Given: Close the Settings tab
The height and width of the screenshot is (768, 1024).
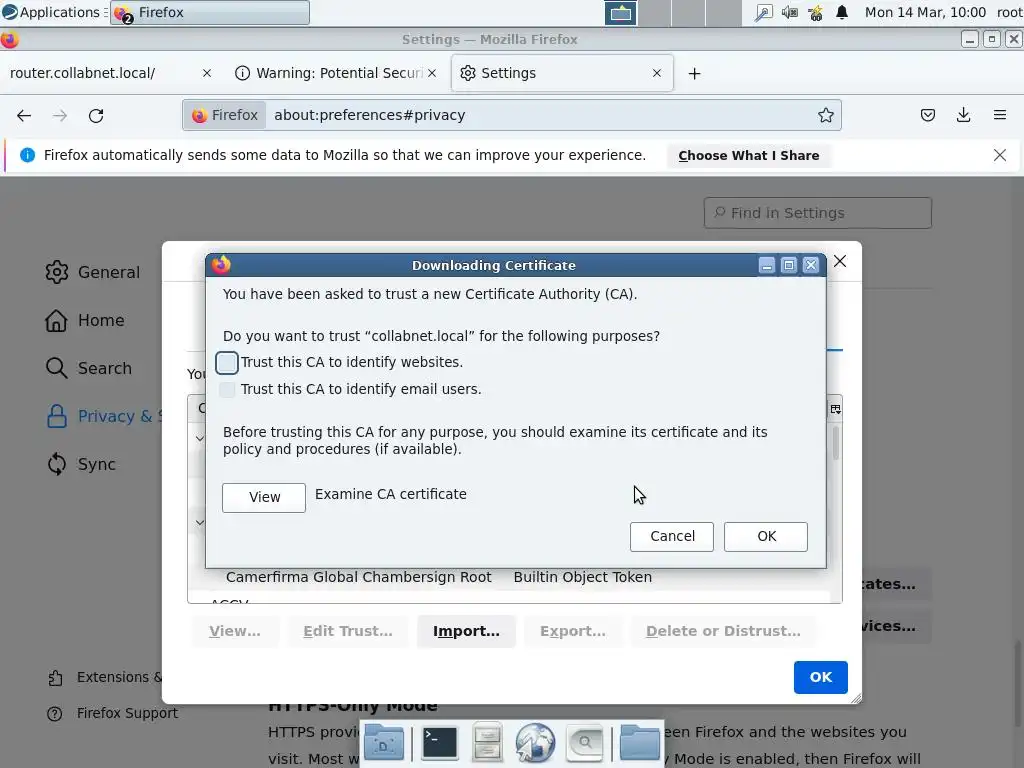Looking at the screenshot, I should [x=656, y=73].
